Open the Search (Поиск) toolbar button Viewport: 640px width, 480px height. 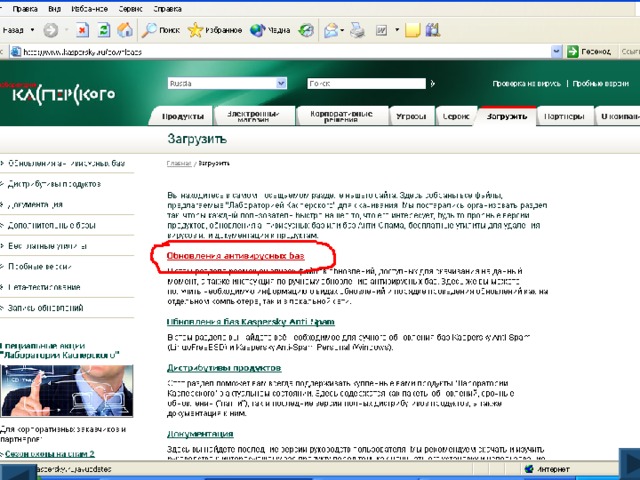(161, 30)
